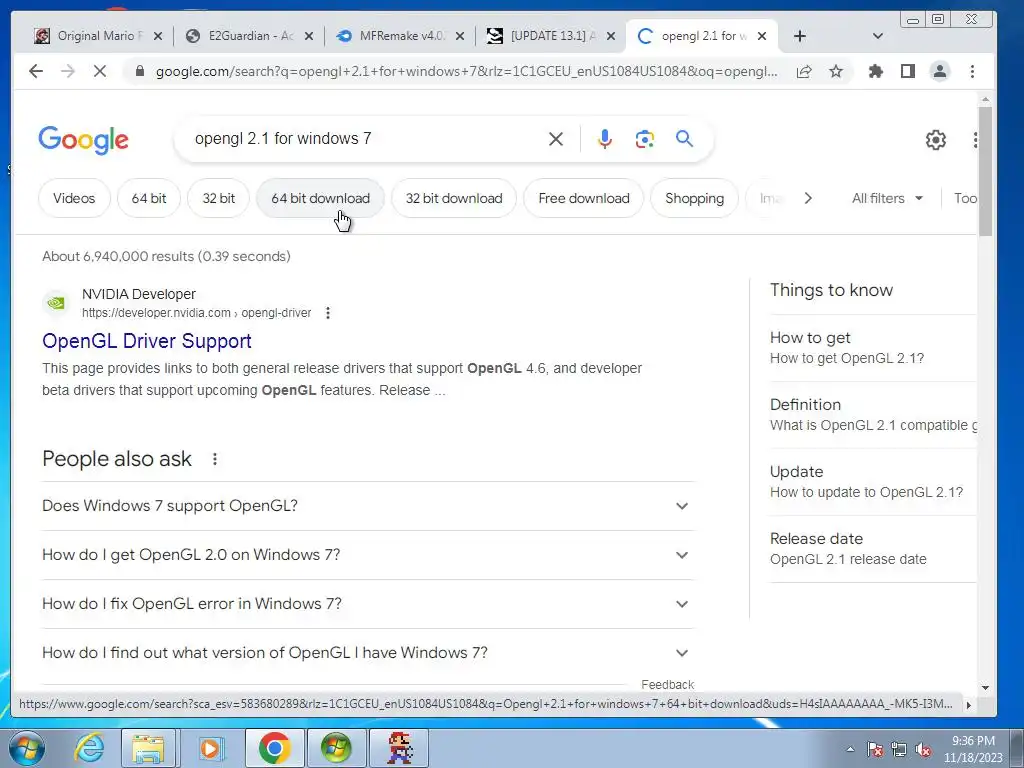Select the Videos filter chip

click(74, 198)
